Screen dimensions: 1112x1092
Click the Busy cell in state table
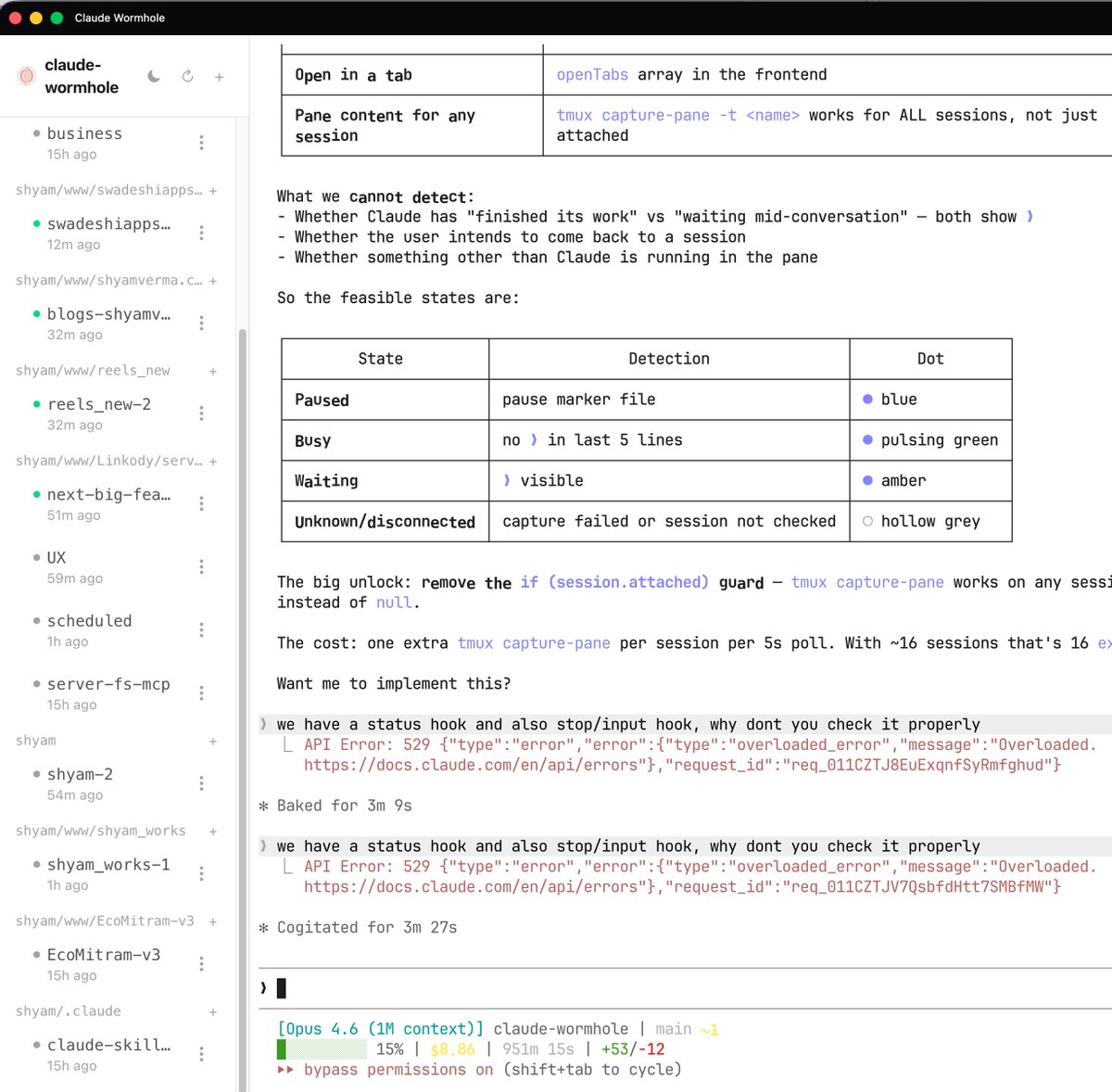coord(385,440)
